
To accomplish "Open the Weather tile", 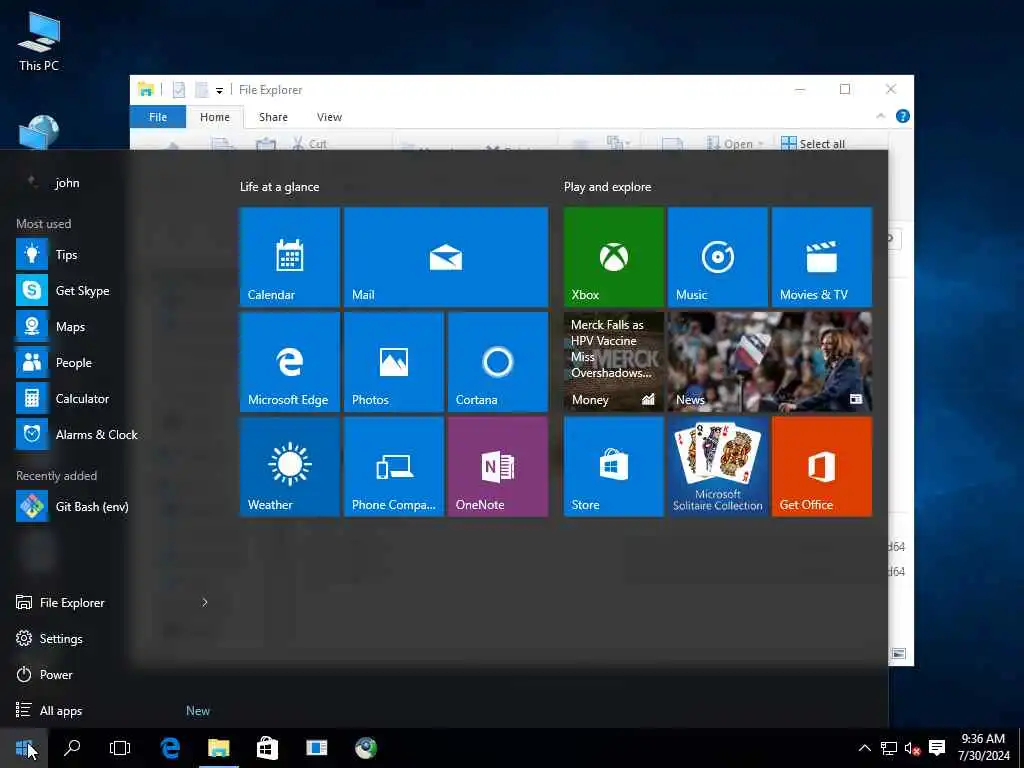I will point(289,467).
